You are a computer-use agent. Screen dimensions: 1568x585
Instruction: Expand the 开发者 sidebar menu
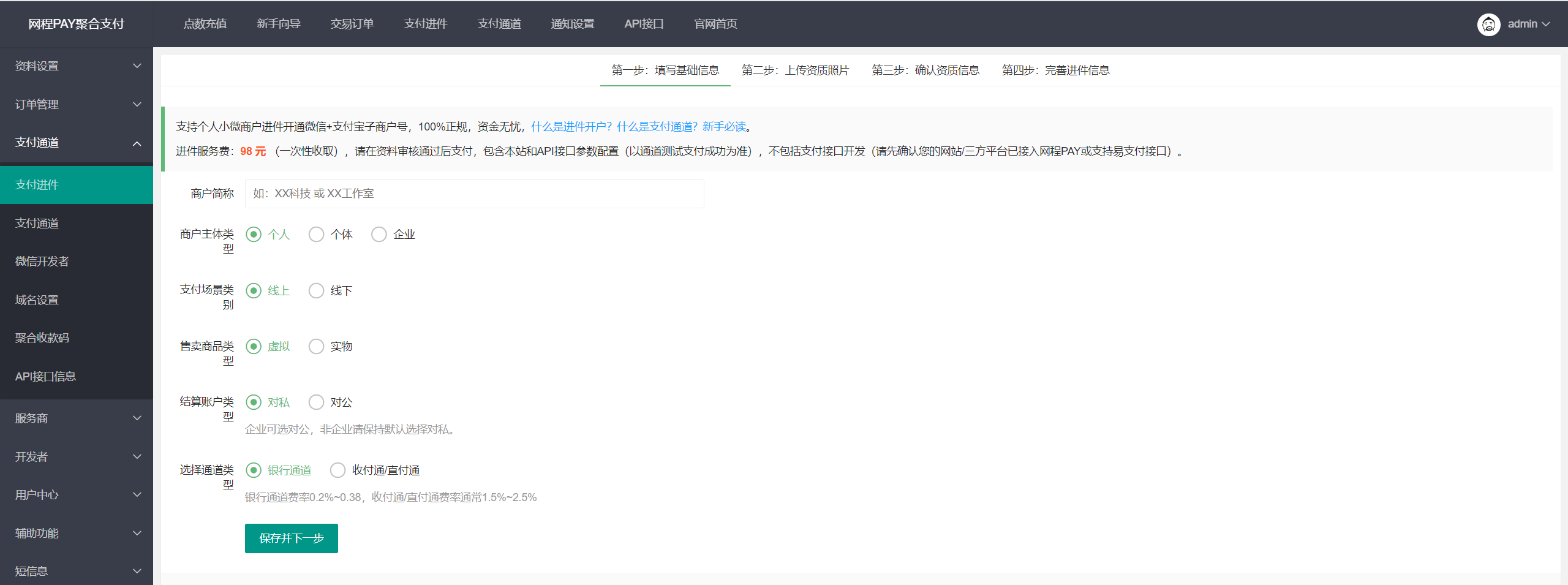coord(76,457)
